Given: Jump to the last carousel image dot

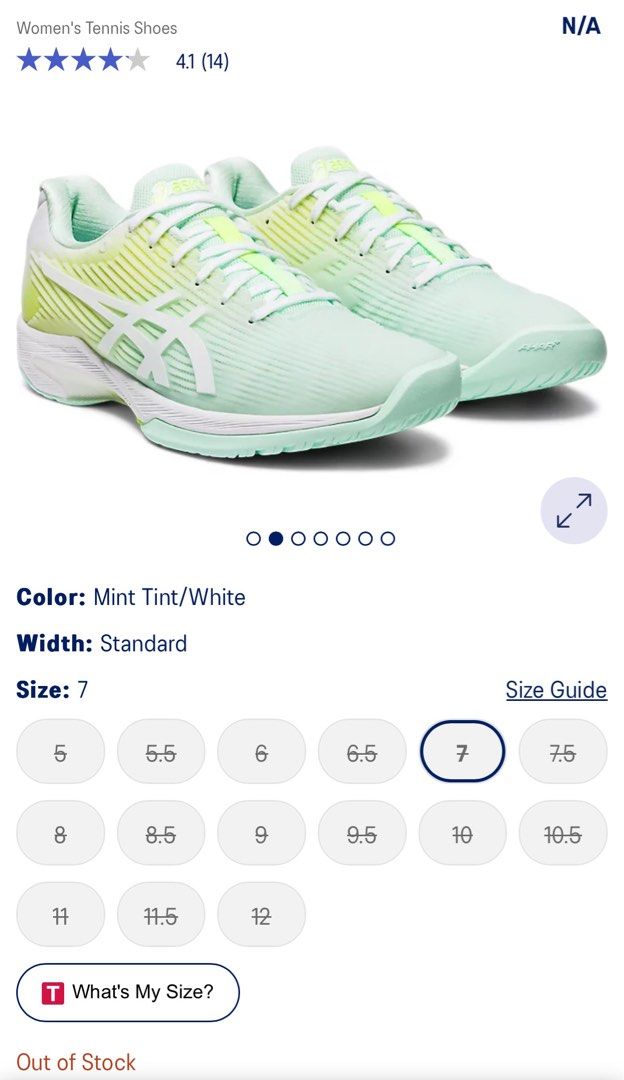Looking at the screenshot, I should [388, 539].
